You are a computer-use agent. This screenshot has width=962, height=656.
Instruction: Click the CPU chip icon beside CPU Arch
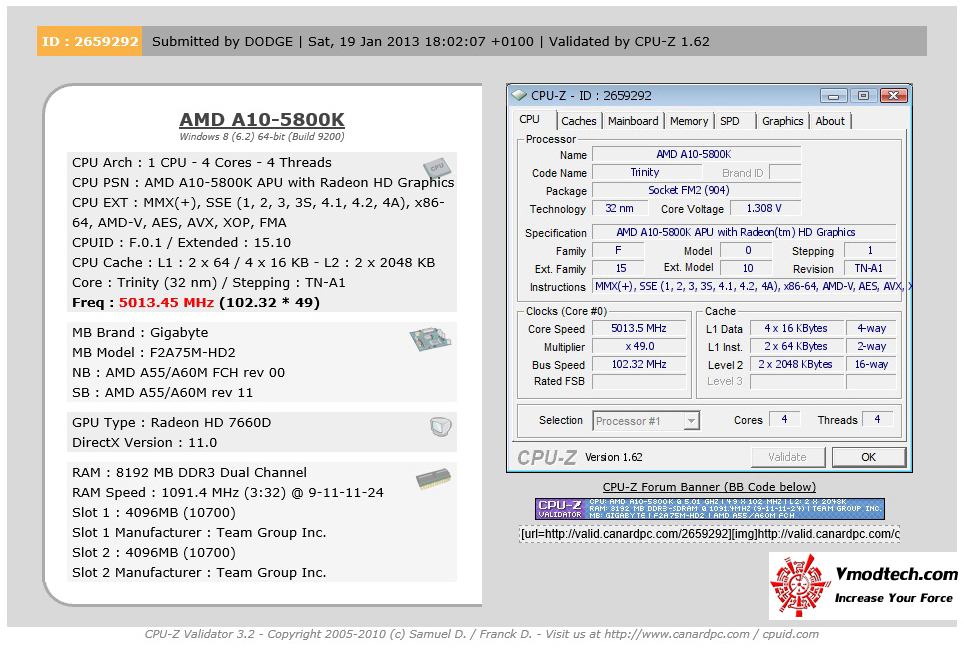(436, 168)
